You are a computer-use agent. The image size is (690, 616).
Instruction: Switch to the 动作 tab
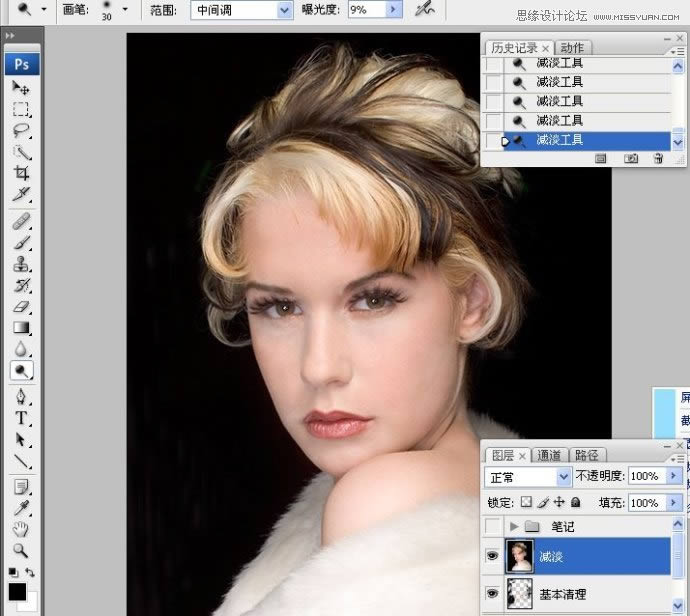pos(572,47)
